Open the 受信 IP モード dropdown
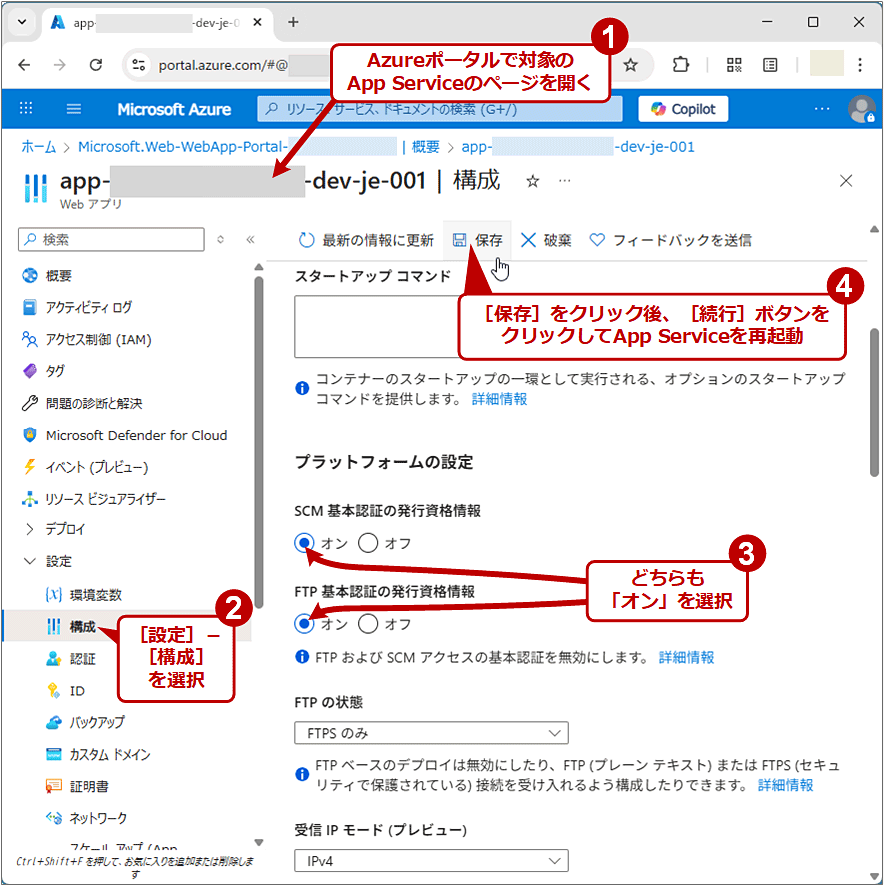Viewport: 884px width, 886px height. point(431,860)
